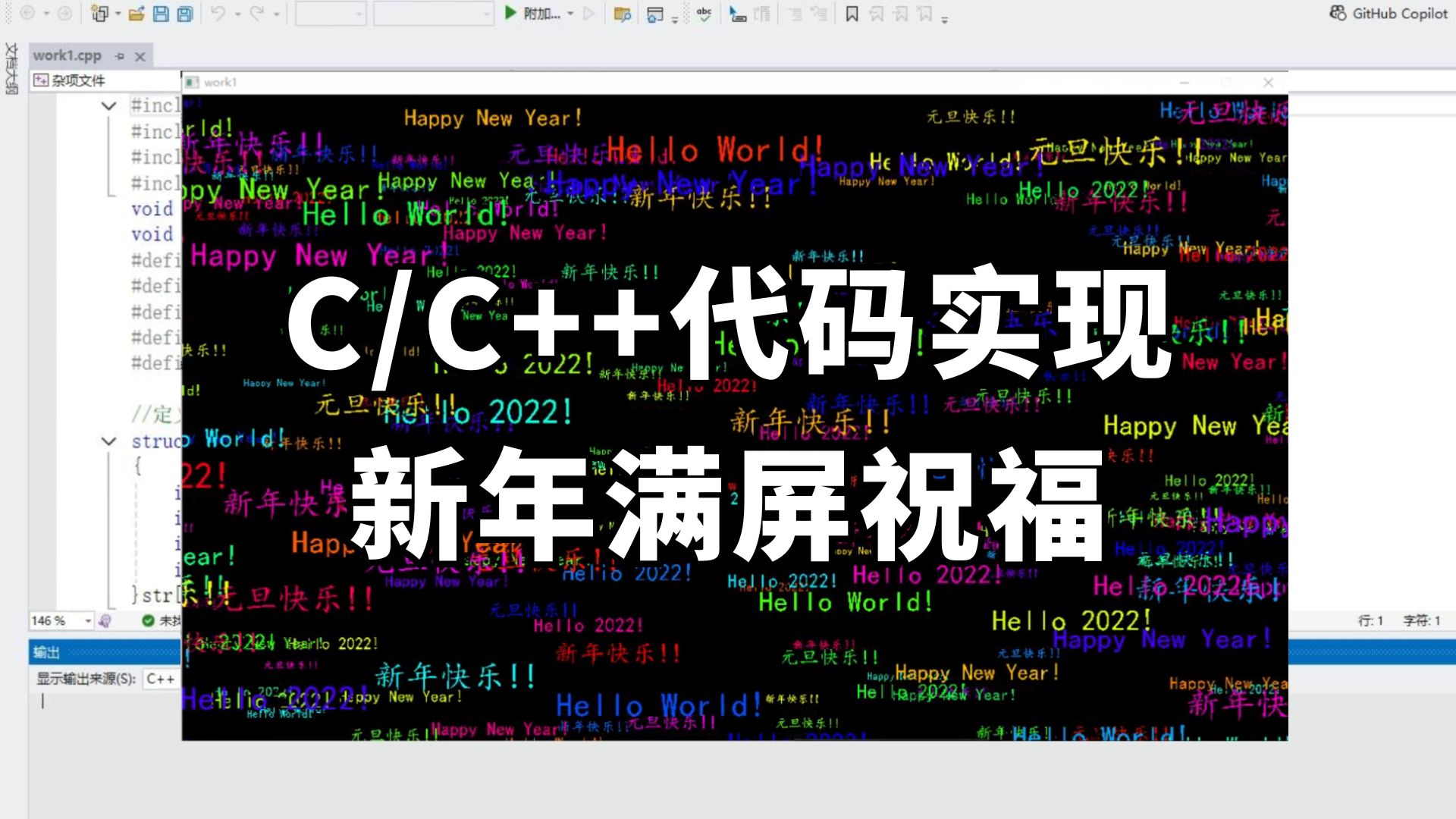This screenshot has height=819, width=1456.
Task: Select the 输出 output panel header
Action: (45, 652)
